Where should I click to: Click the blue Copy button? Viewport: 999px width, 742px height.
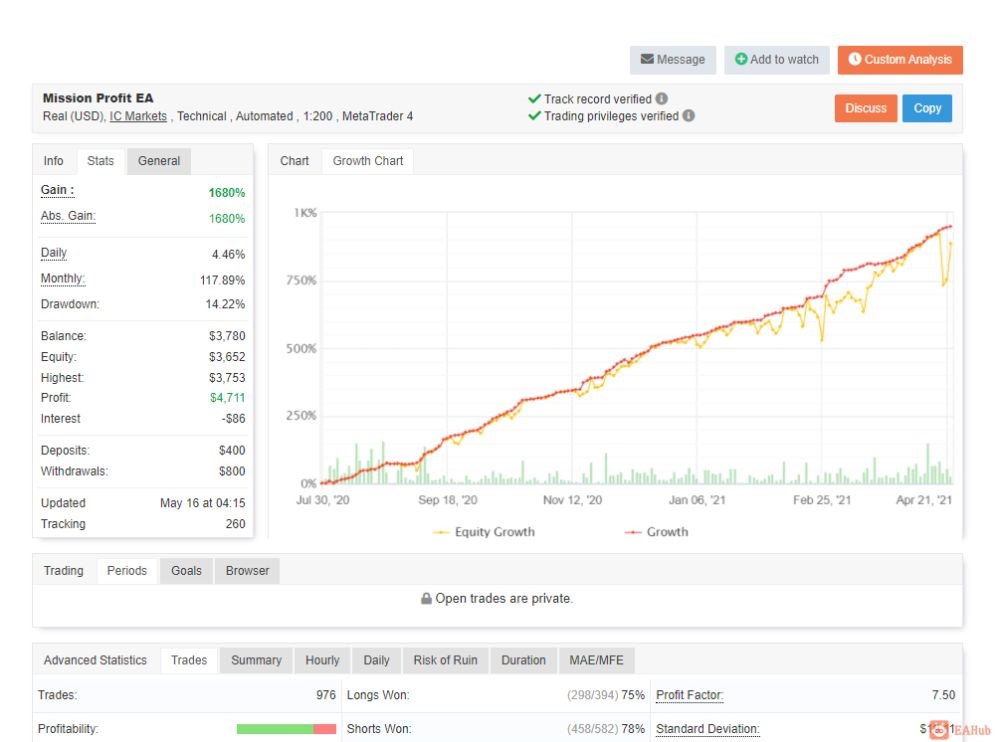coord(927,108)
